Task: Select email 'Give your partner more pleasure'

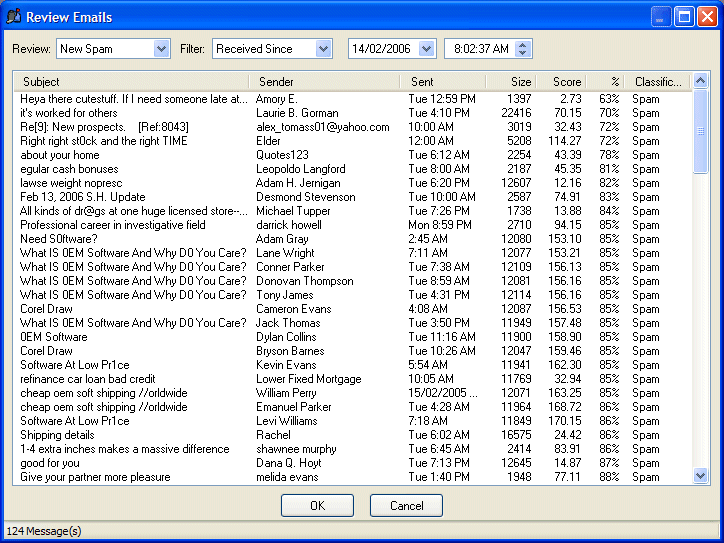Action: (x=95, y=477)
